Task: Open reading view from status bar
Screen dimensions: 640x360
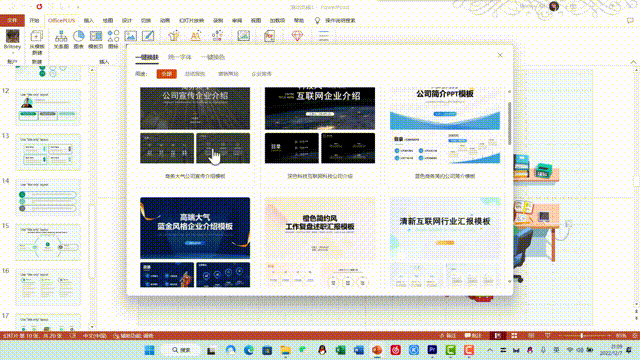Action: (x=531, y=336)
